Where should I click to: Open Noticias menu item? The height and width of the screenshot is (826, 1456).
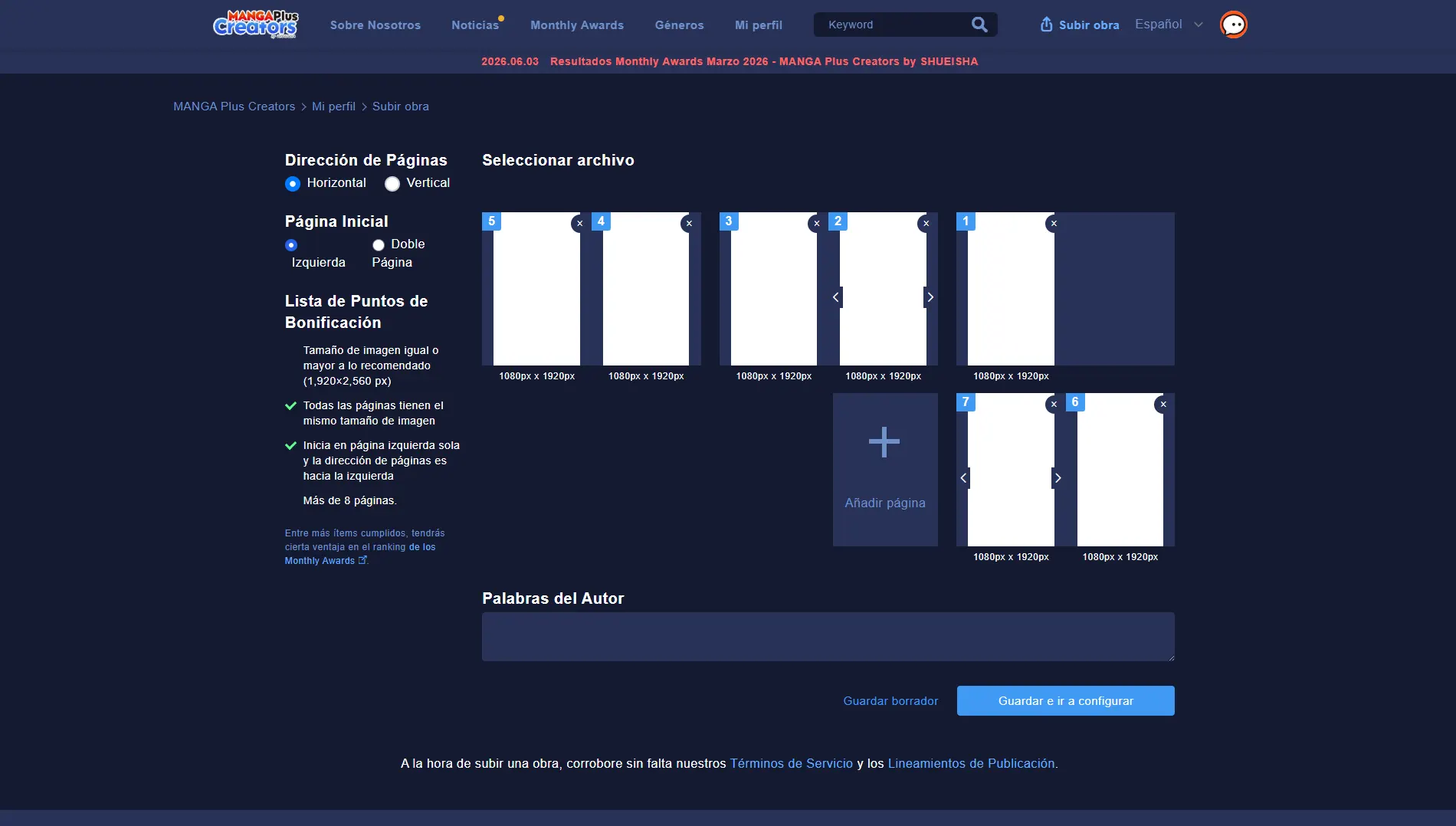coord(475,25)
